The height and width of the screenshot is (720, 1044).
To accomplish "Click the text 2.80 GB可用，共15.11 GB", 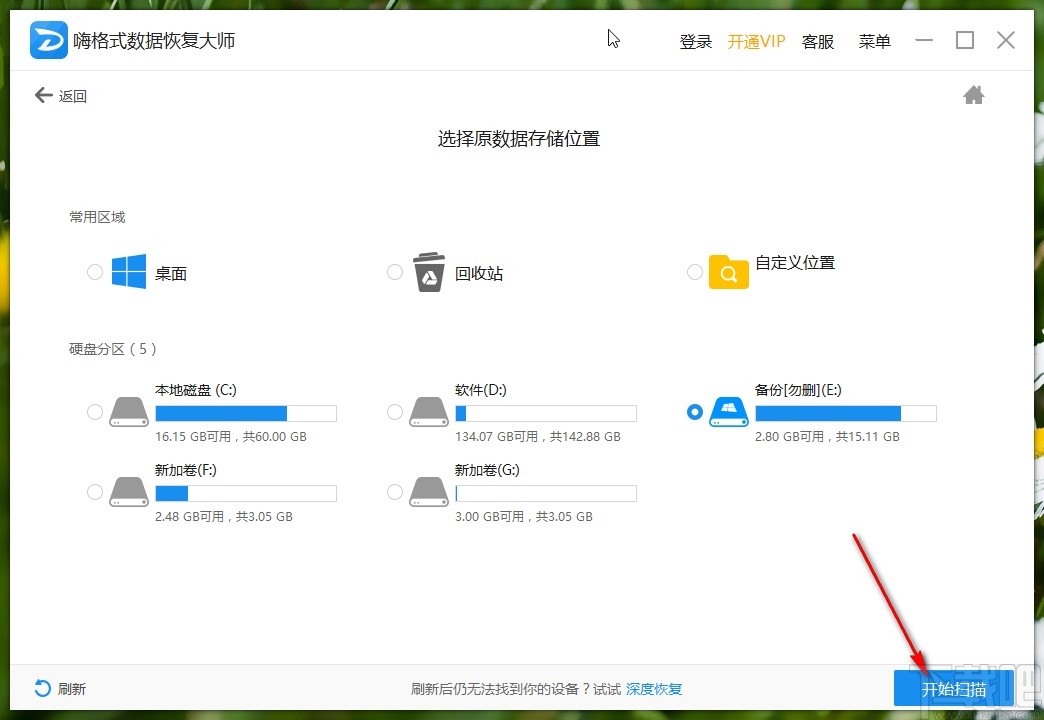I will [x=828, y=436].
